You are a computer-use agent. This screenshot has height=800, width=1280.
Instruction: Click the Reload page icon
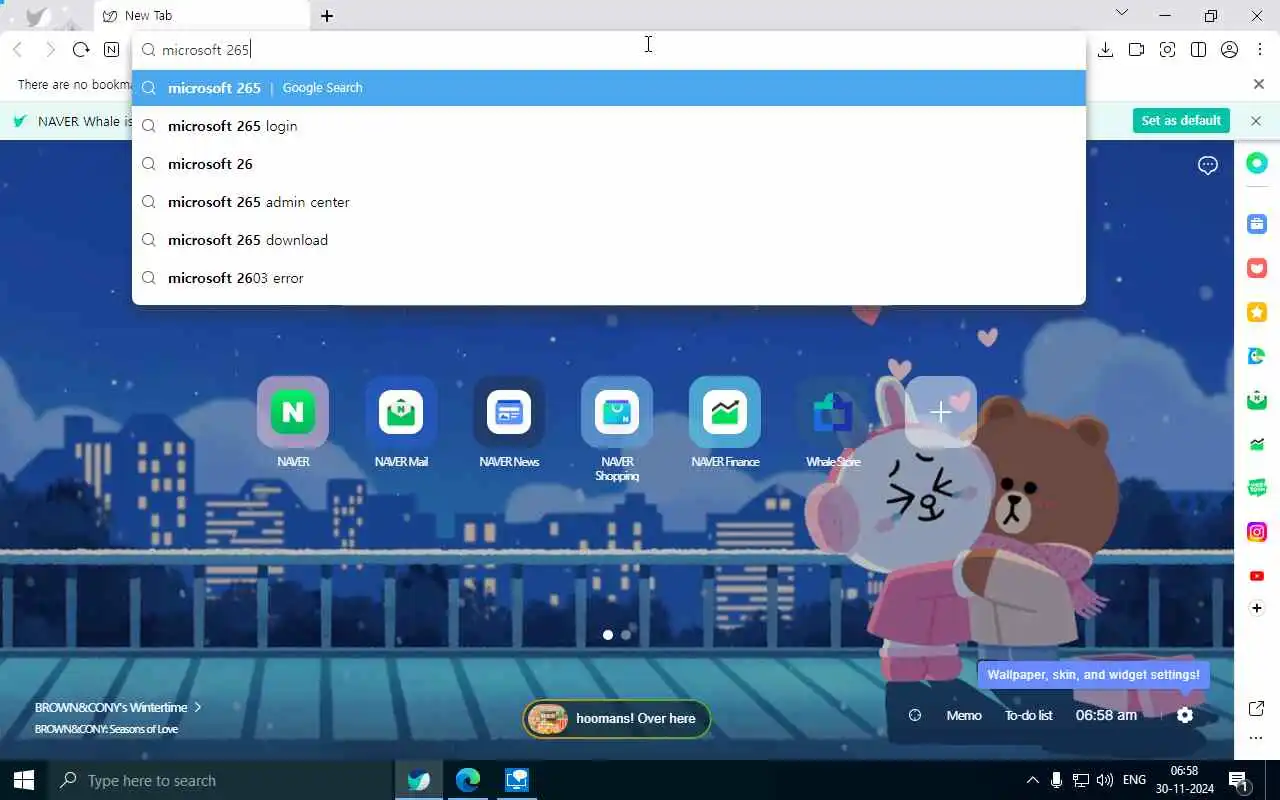point(81,49)
